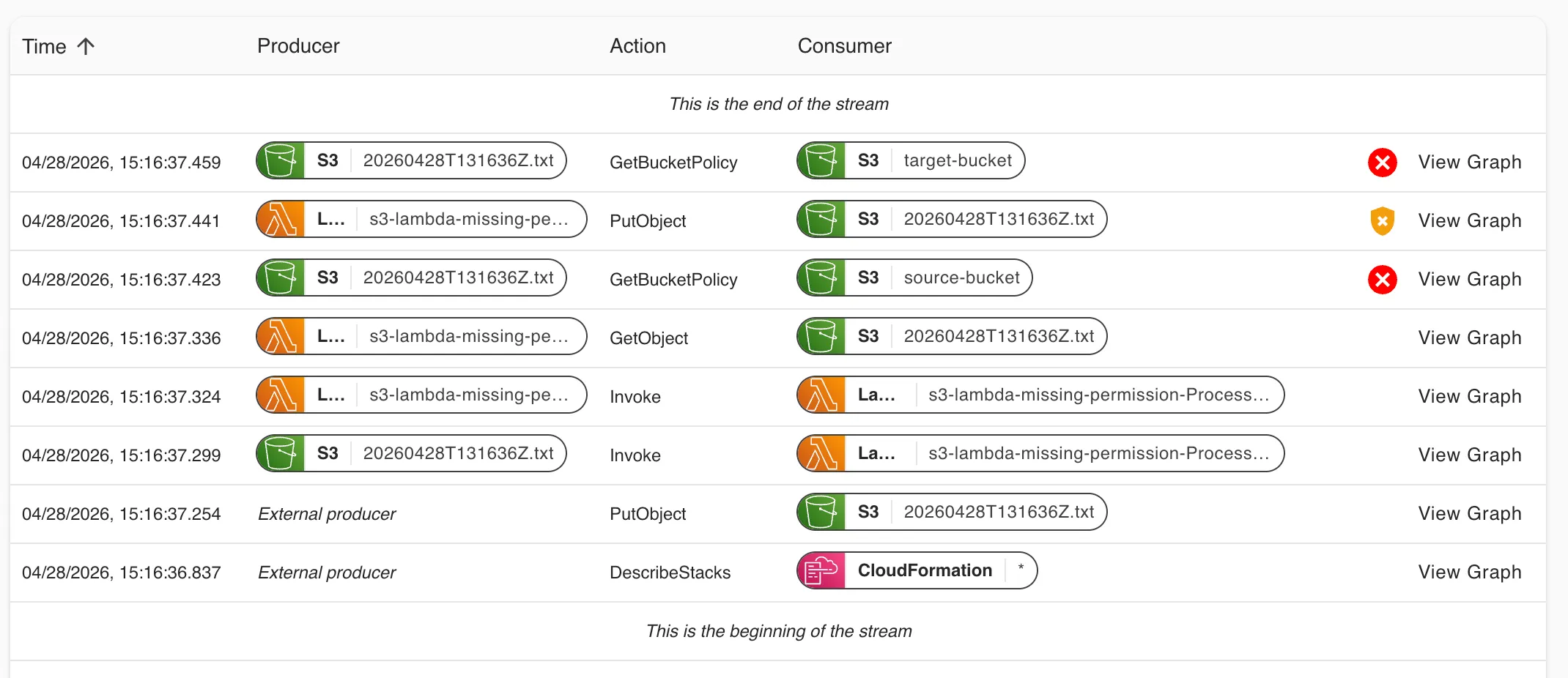
Task: Click the S3 source-bucket consumer badge
Action: pyautogui.click(x=912, y=277)
